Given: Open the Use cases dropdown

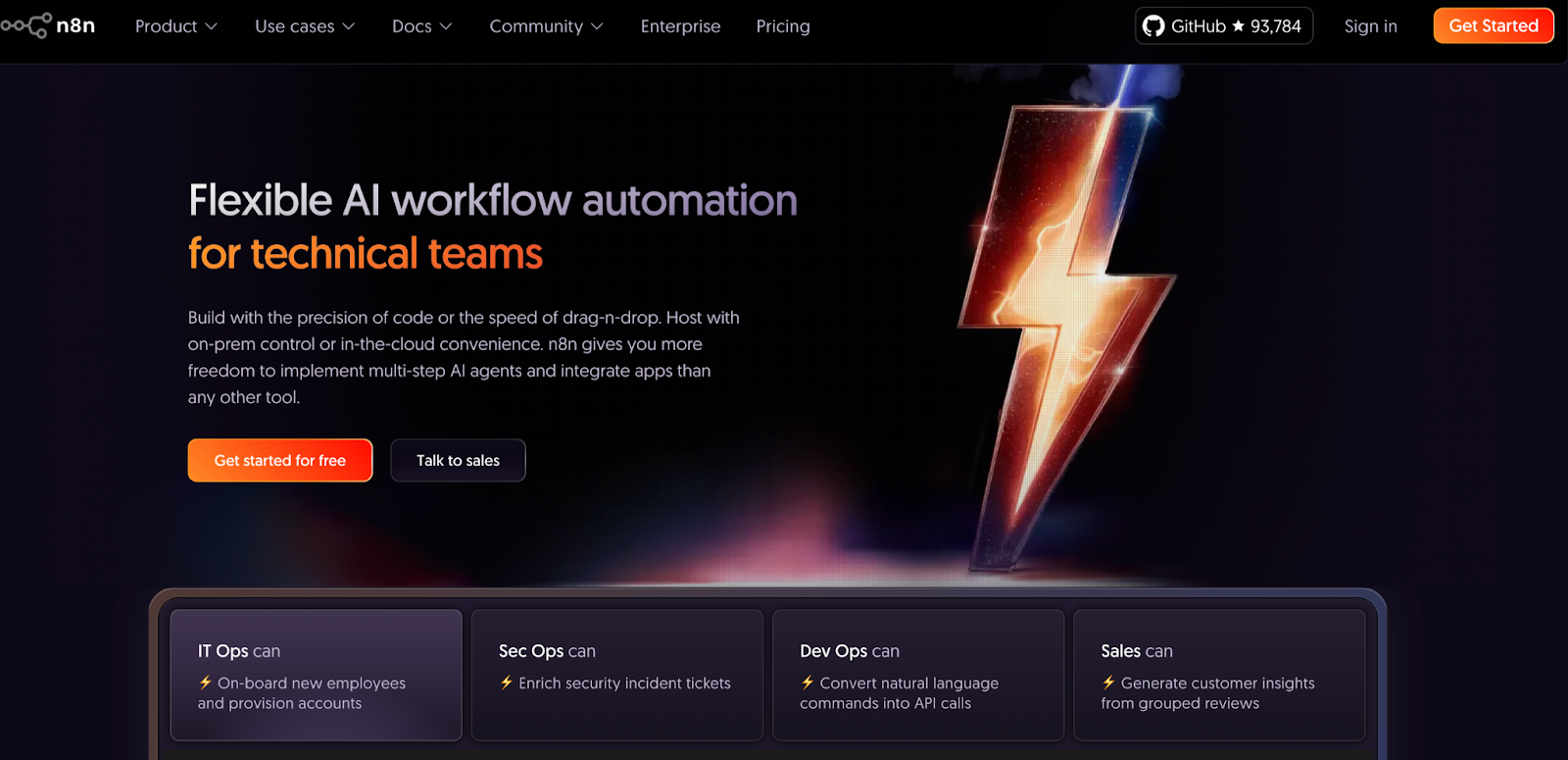Looking at the screenshot, I should [305, 26].
